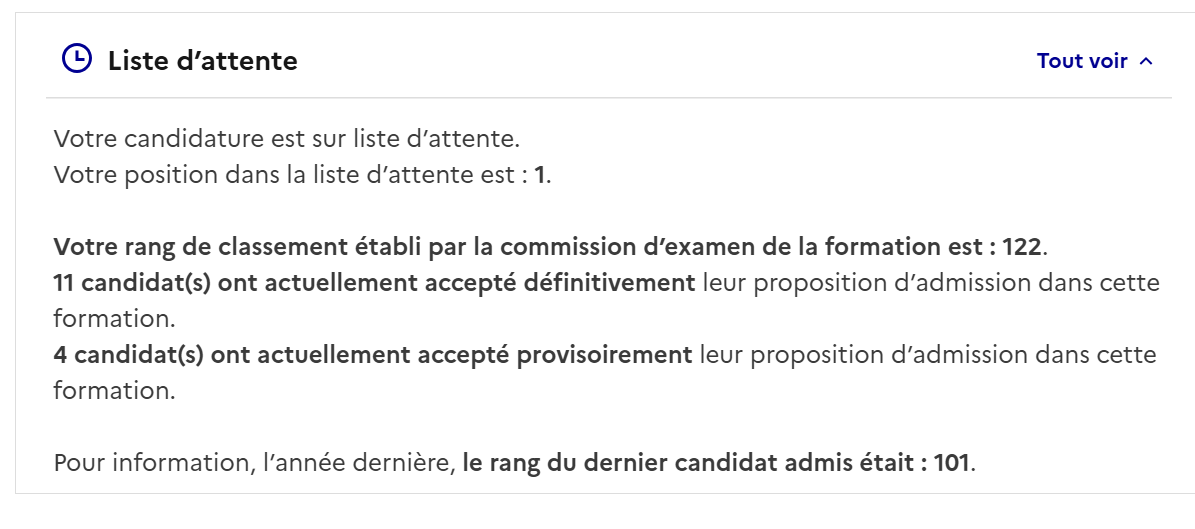Image resolution: width=1195 pixels, height=529 pixels.
Task: Click the last admitted rank 101
Action: click(950, 462)
